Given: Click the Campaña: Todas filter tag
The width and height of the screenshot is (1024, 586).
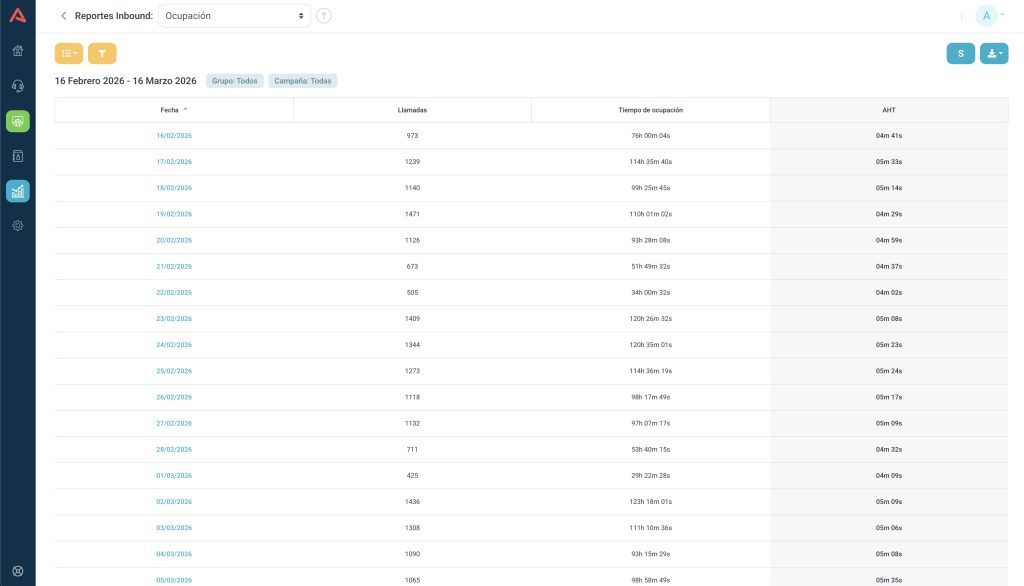Looking at the screenshot, I should point(303,81).
